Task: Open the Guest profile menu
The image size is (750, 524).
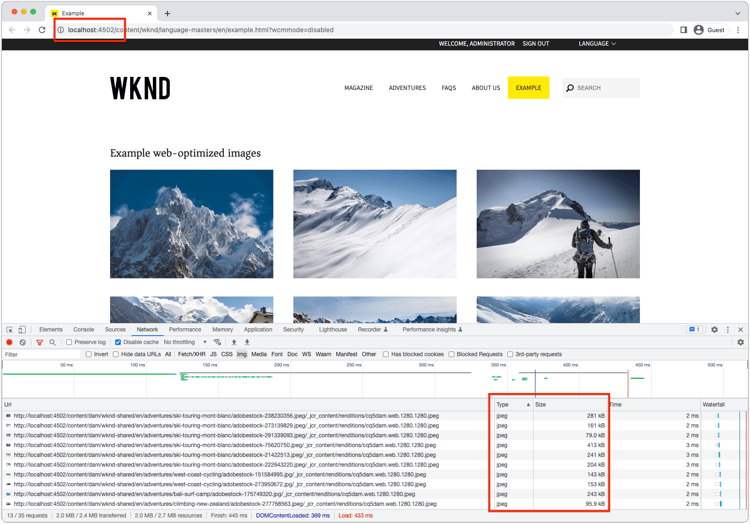Action: click(x=710, y=30)
